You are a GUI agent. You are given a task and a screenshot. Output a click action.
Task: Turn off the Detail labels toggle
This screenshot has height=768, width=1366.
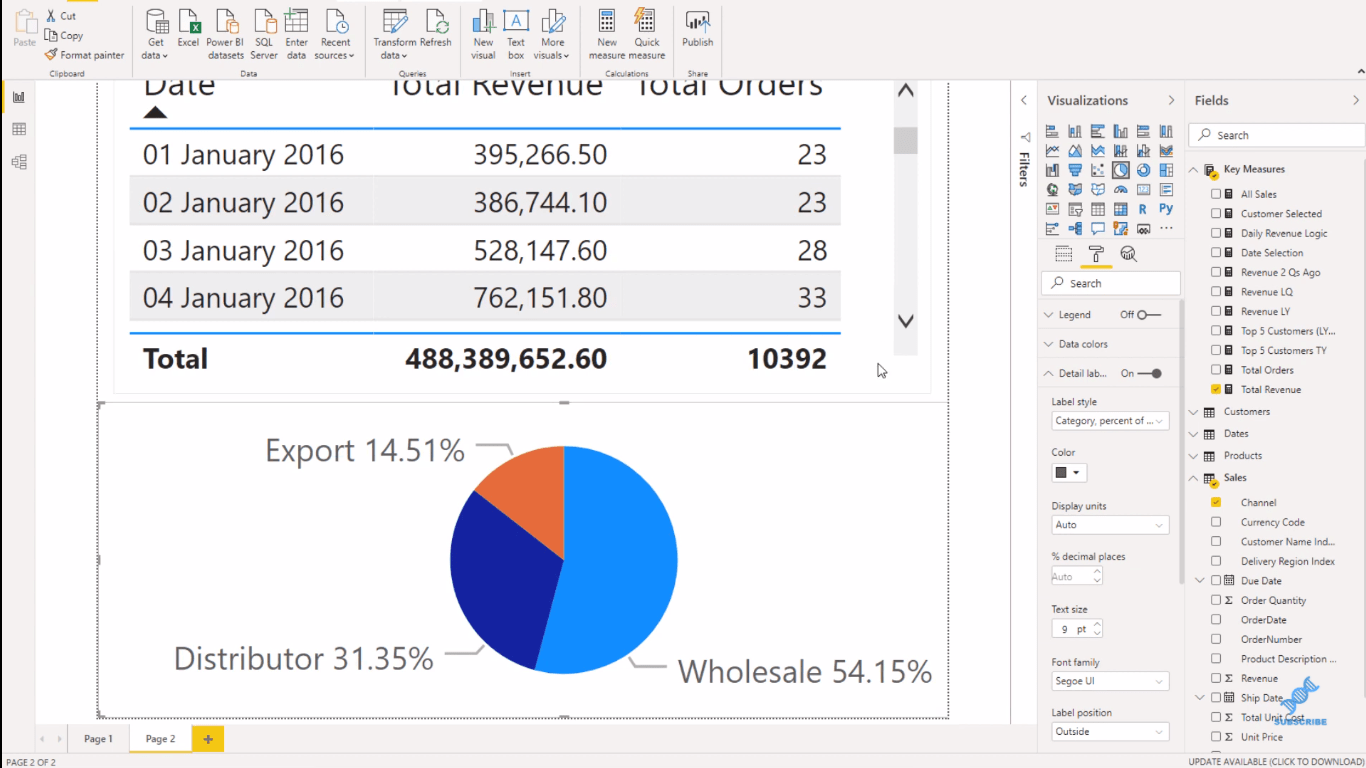[1150, 374]
